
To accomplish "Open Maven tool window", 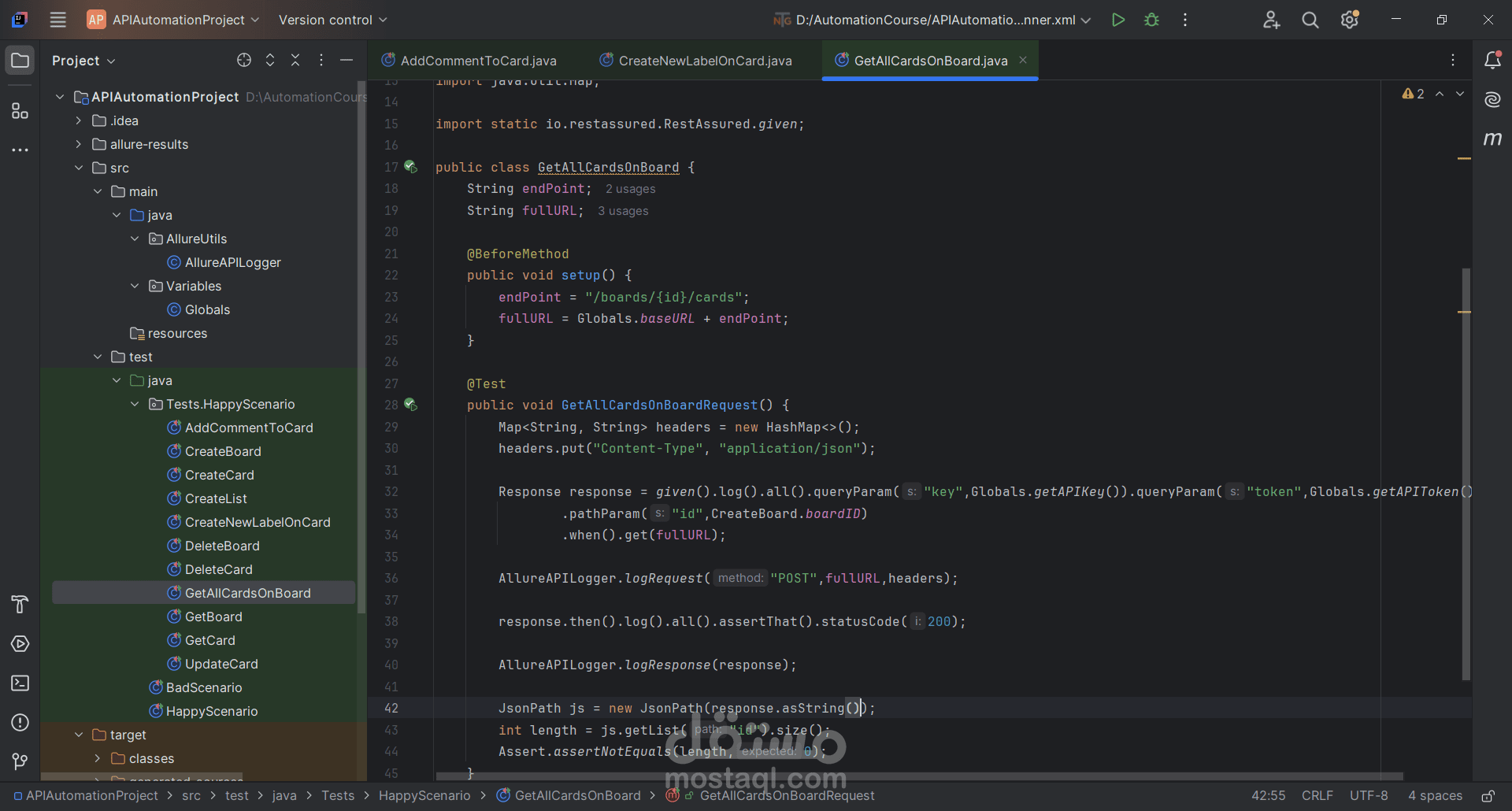I will tap(1492, 139).
